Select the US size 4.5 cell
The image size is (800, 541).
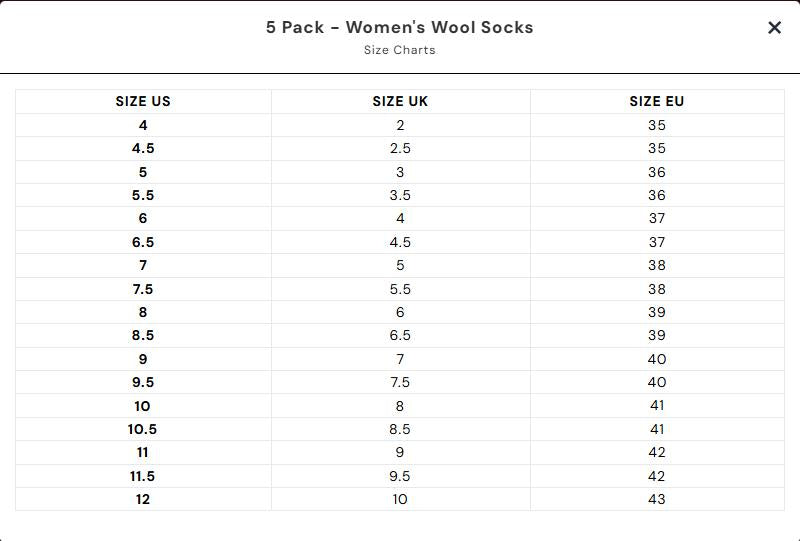click(x=143, y=148)
